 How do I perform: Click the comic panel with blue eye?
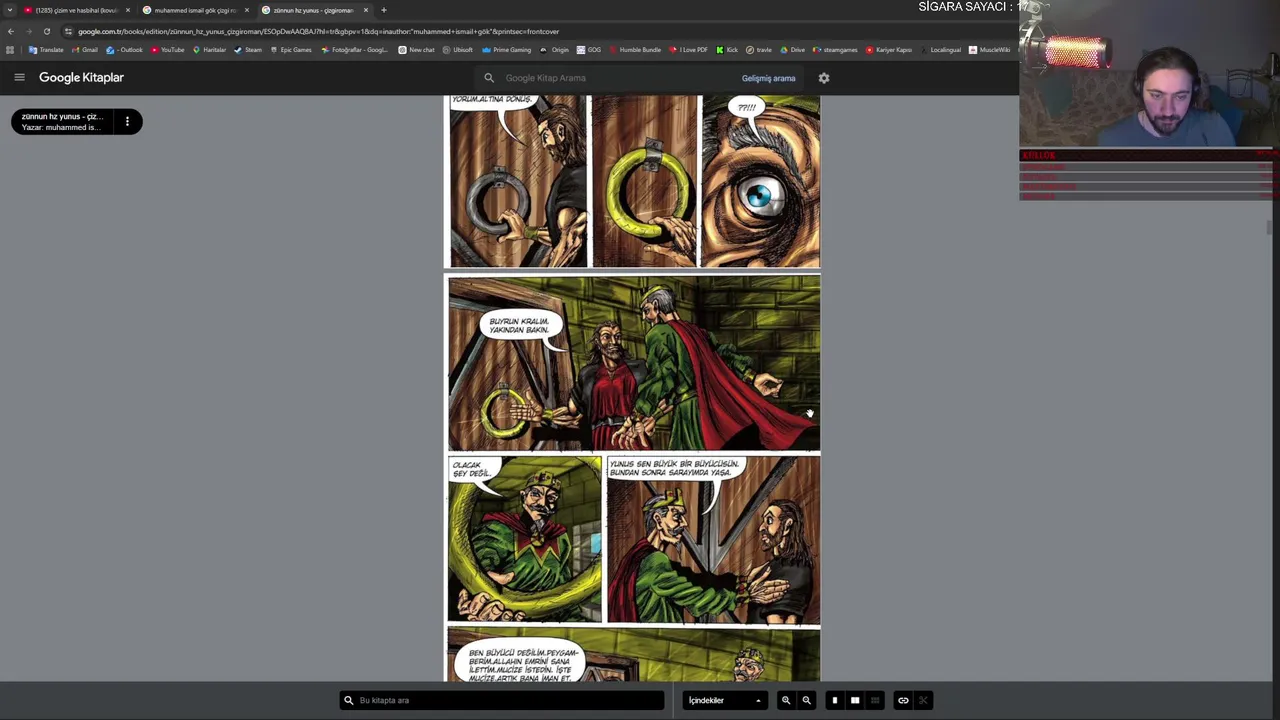[760, 182]
